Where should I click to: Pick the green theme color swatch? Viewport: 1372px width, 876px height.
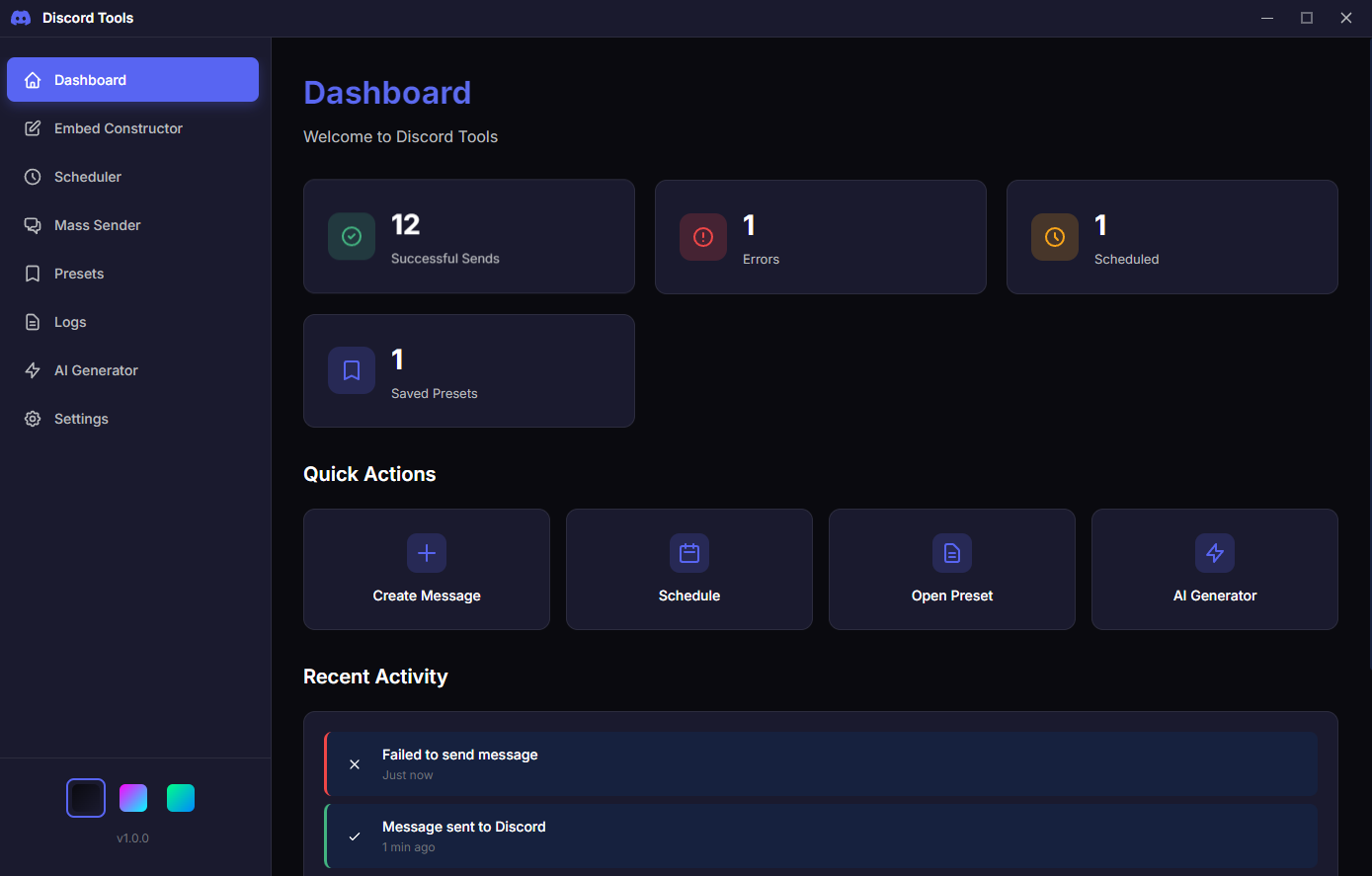point(181,798)
